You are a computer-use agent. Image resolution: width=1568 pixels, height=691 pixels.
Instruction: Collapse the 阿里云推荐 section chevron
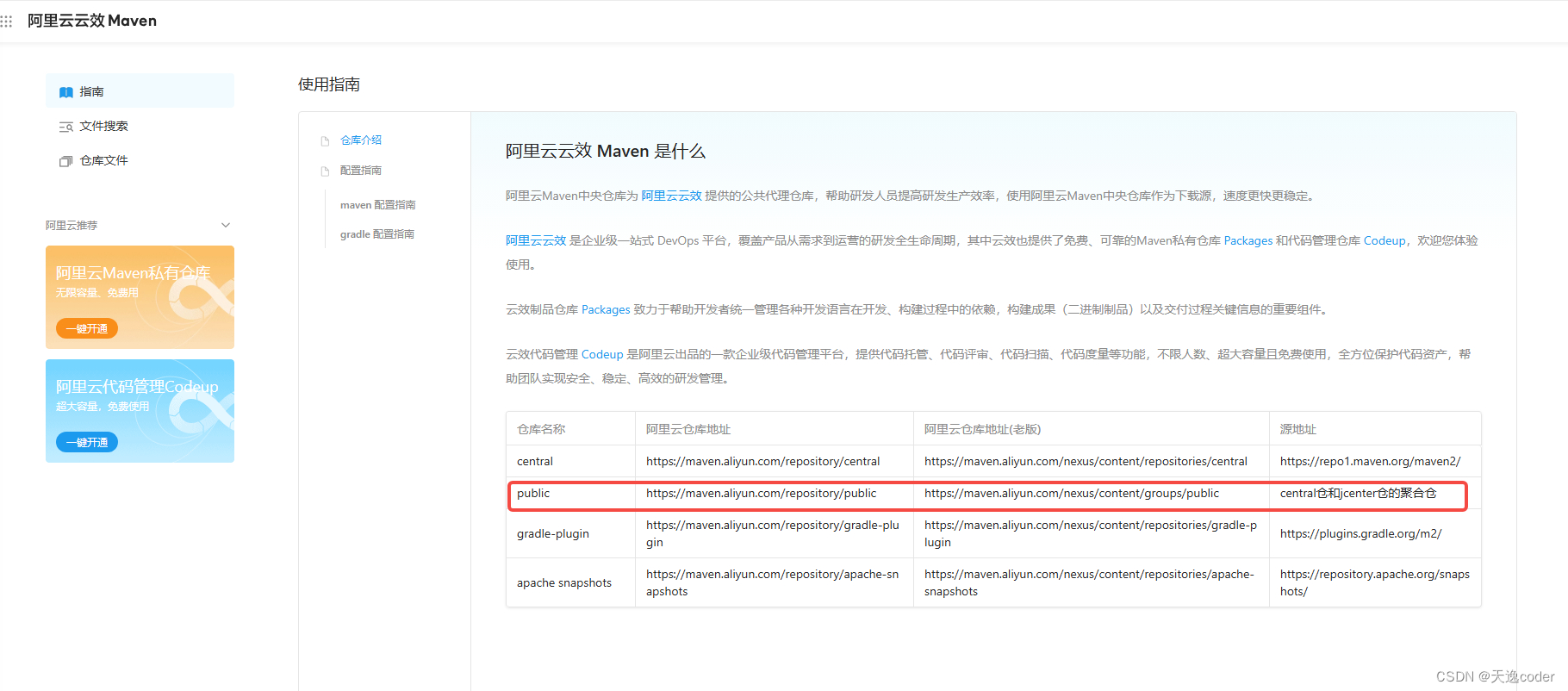point(226,225)
